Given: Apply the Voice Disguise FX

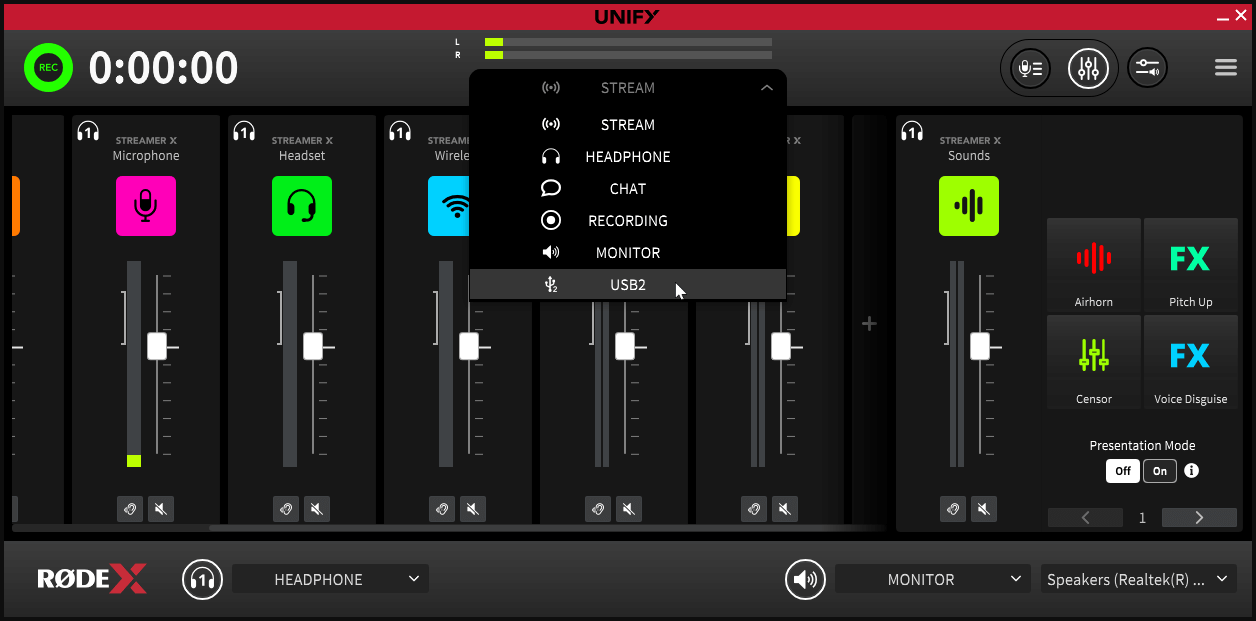Looking at the screenshot, I should pyautogui.click(x=1190, y=361).
